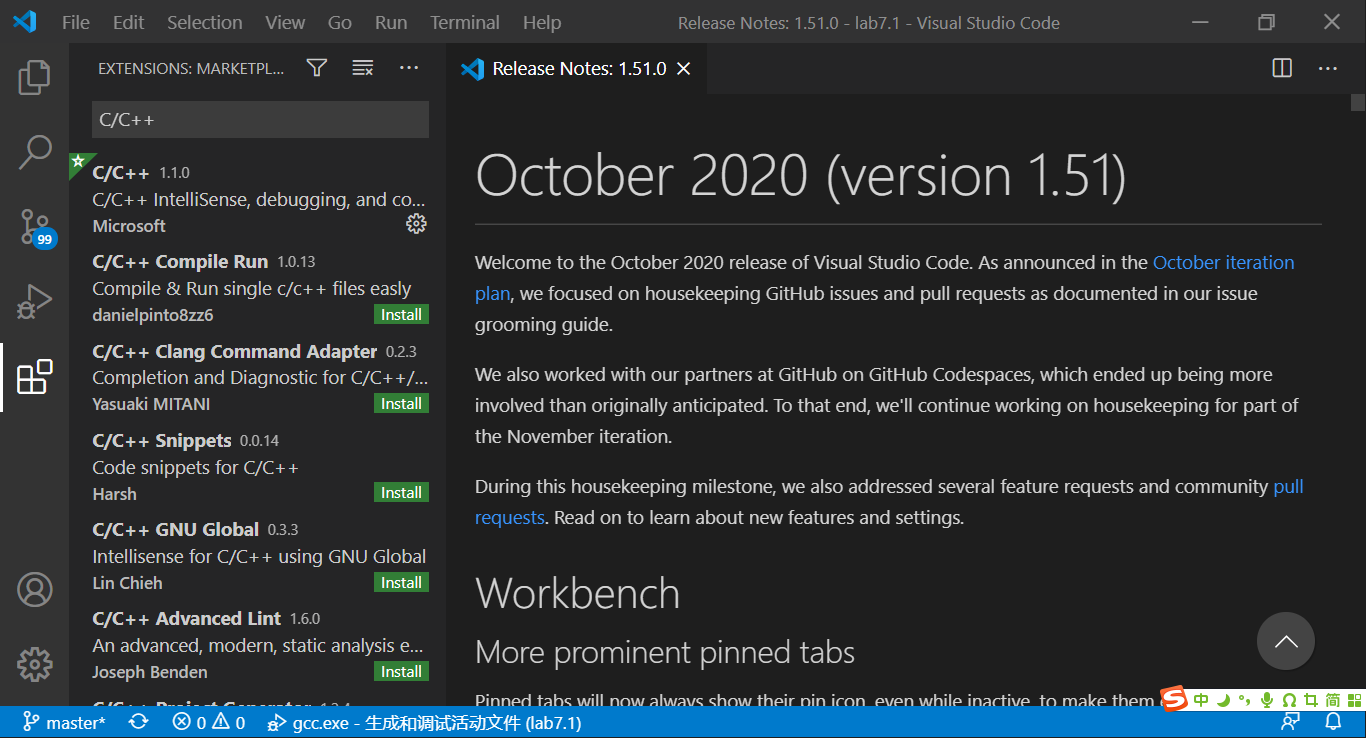Open the Run menu

(391, 22)
